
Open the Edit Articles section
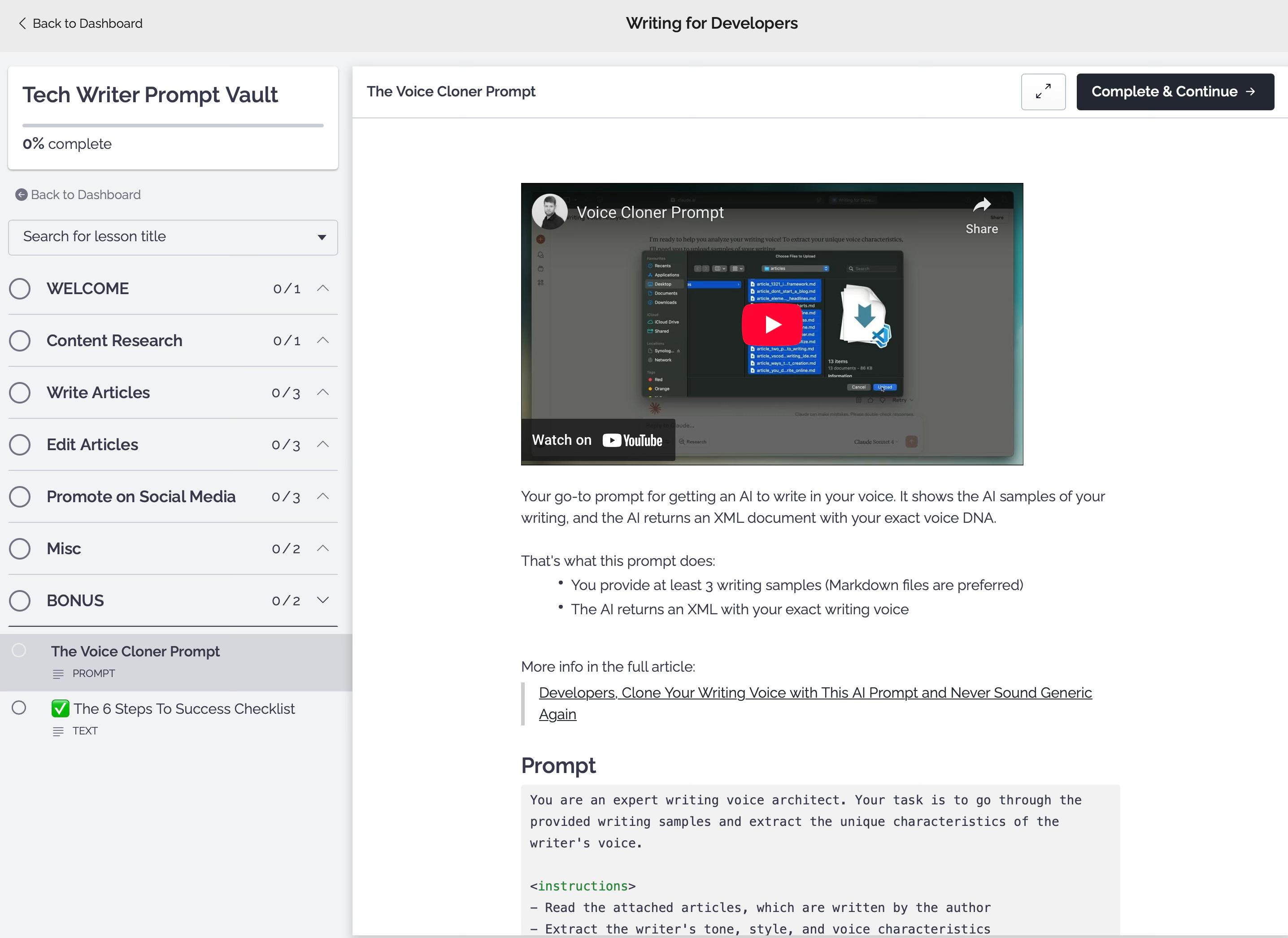tap(92, 445)
